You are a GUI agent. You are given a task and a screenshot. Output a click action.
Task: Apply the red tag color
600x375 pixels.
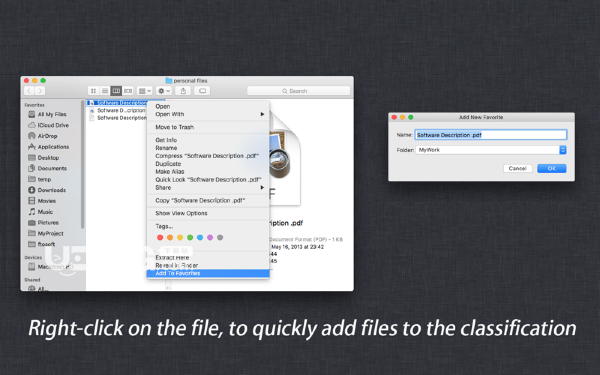click(160, 238)
